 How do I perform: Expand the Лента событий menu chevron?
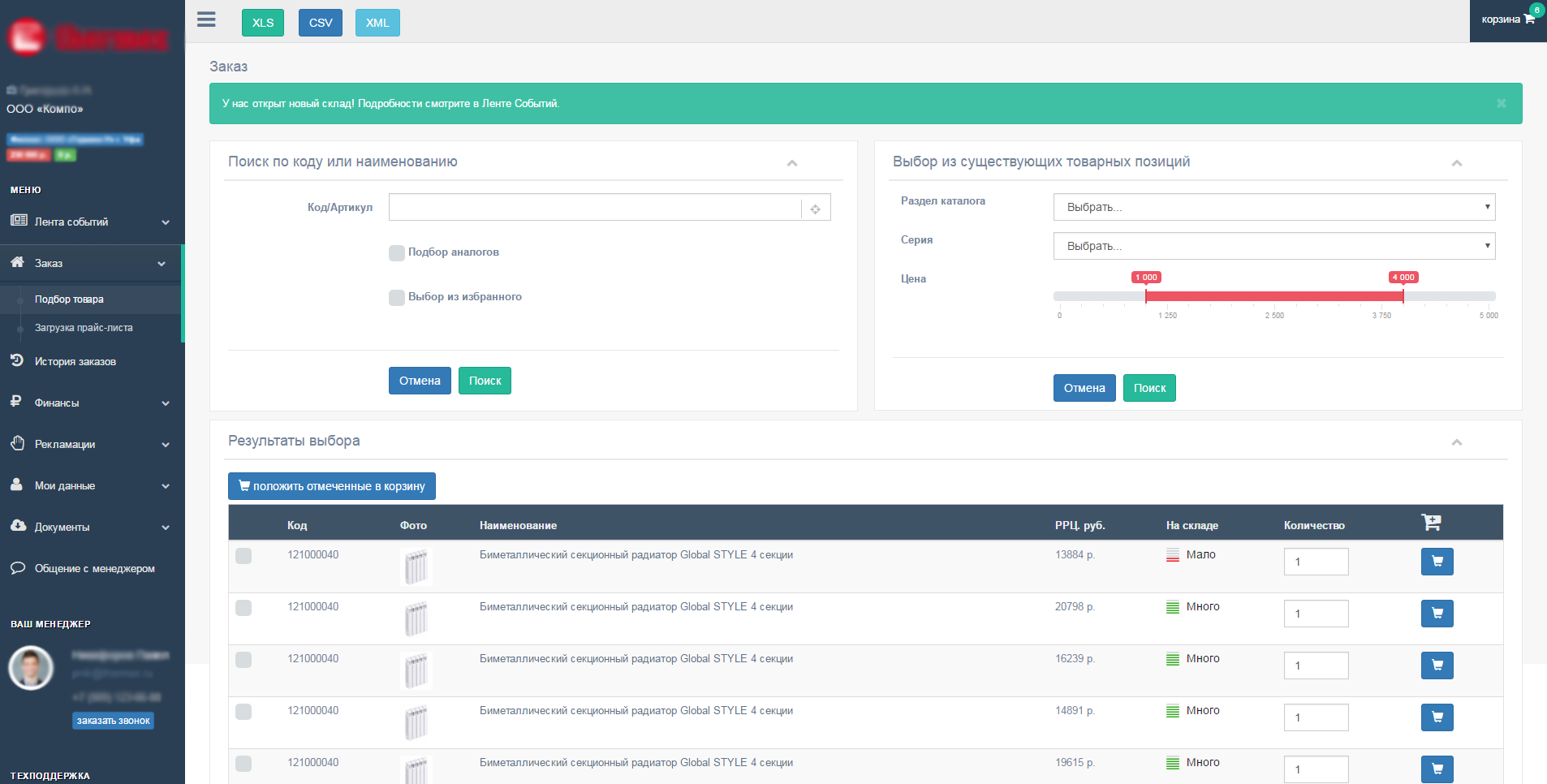point(166,222)
